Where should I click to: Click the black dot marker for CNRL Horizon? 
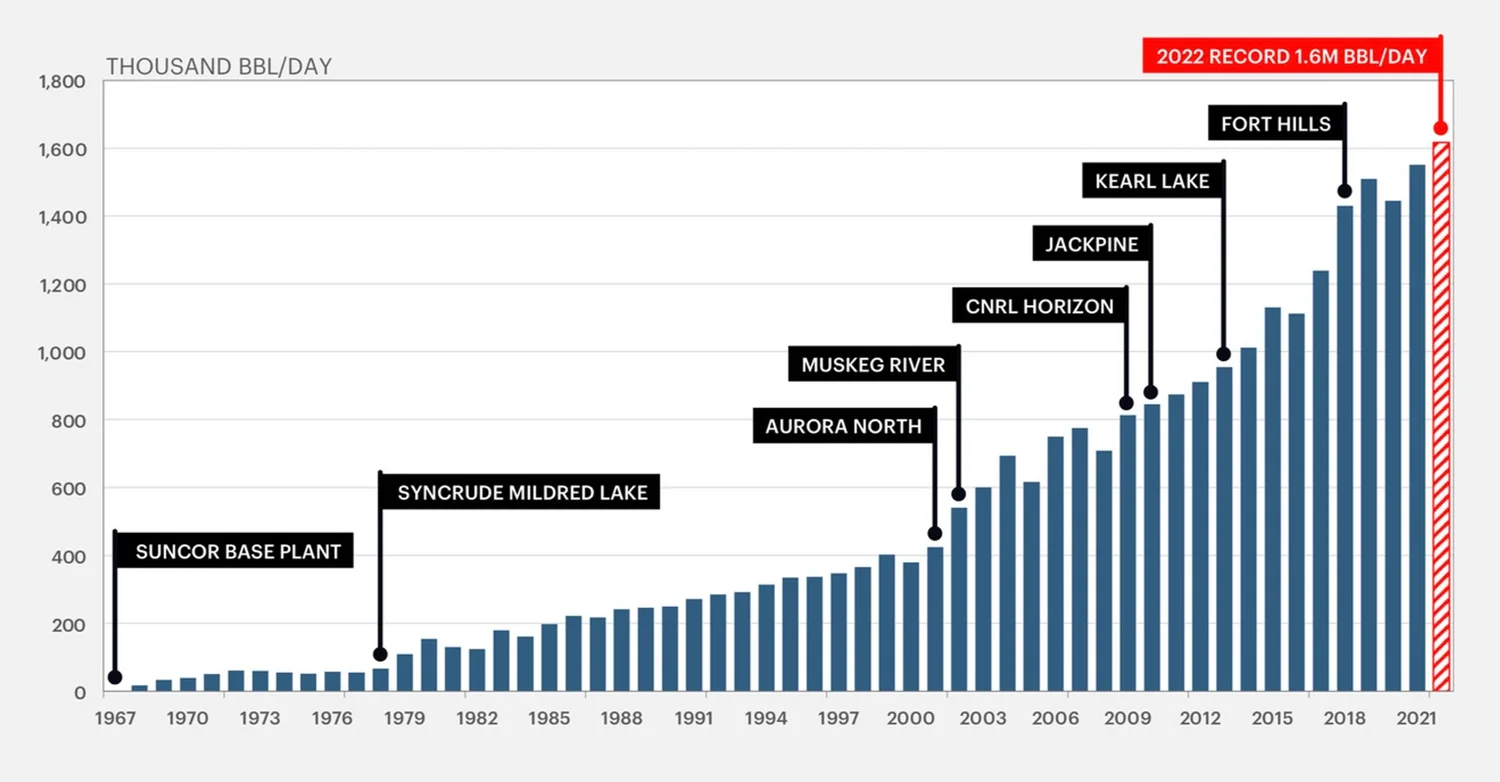pos(1127,403)
